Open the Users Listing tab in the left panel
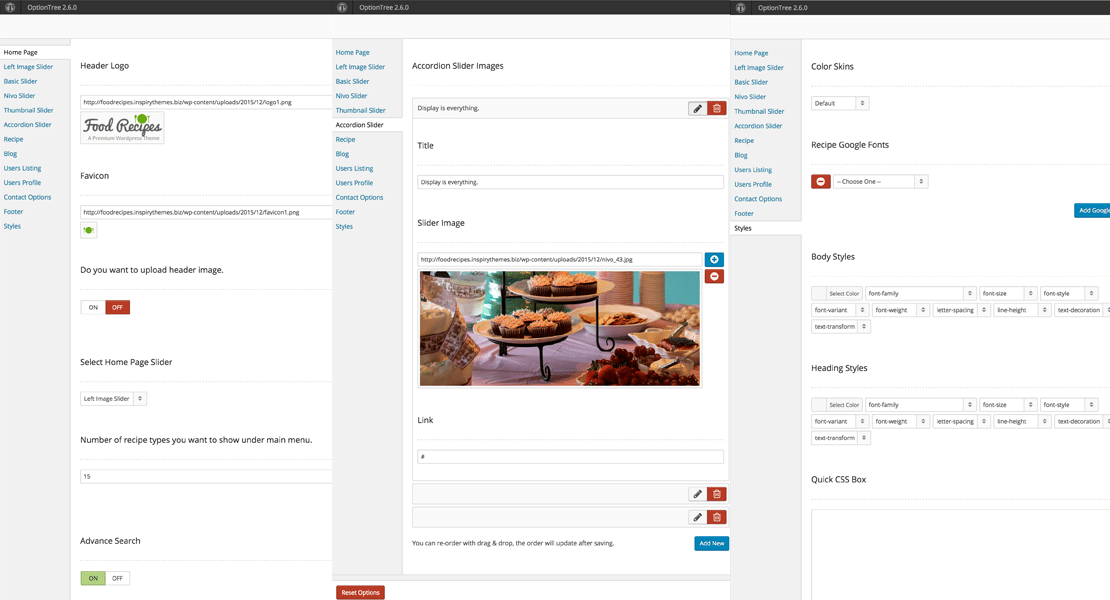The height and width of the screenshot is (600, 1110). click(x=22, y=168)
